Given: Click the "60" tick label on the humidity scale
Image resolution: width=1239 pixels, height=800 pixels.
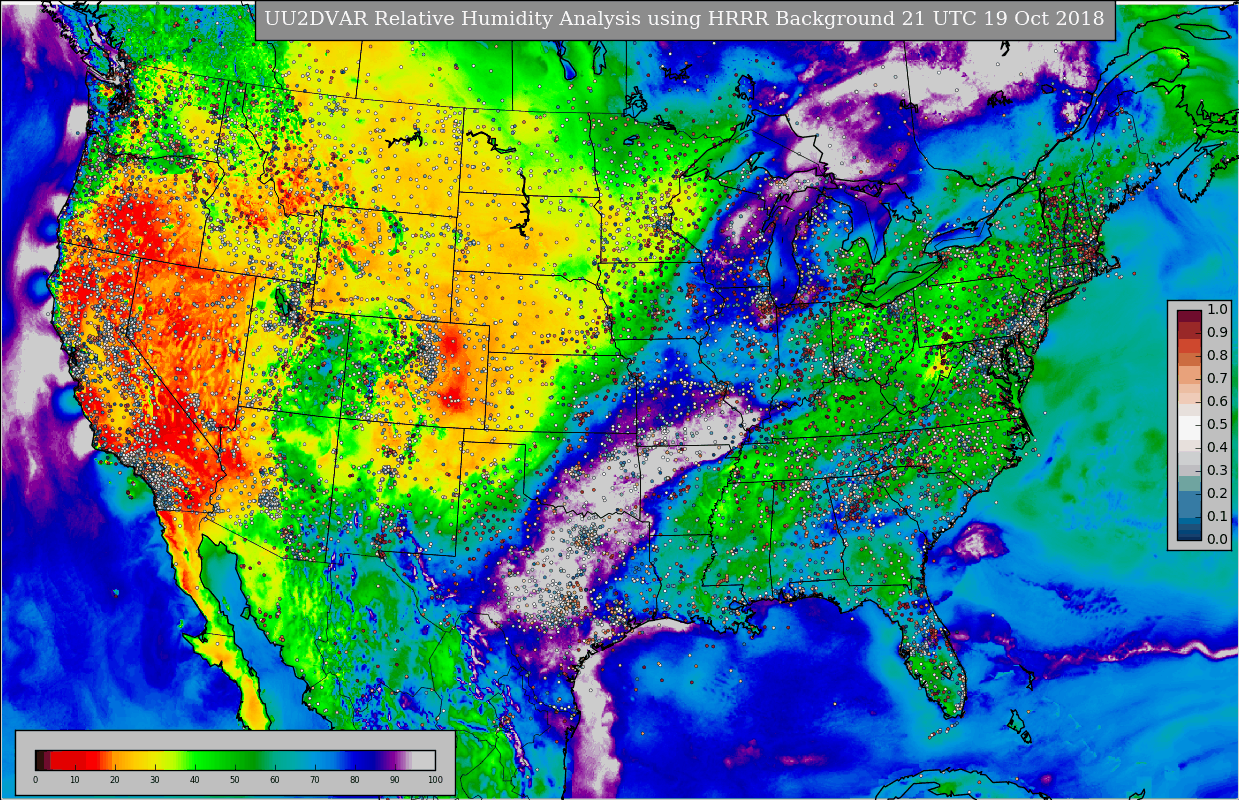Looking at the screenshot, I should [x=275, y=780].
